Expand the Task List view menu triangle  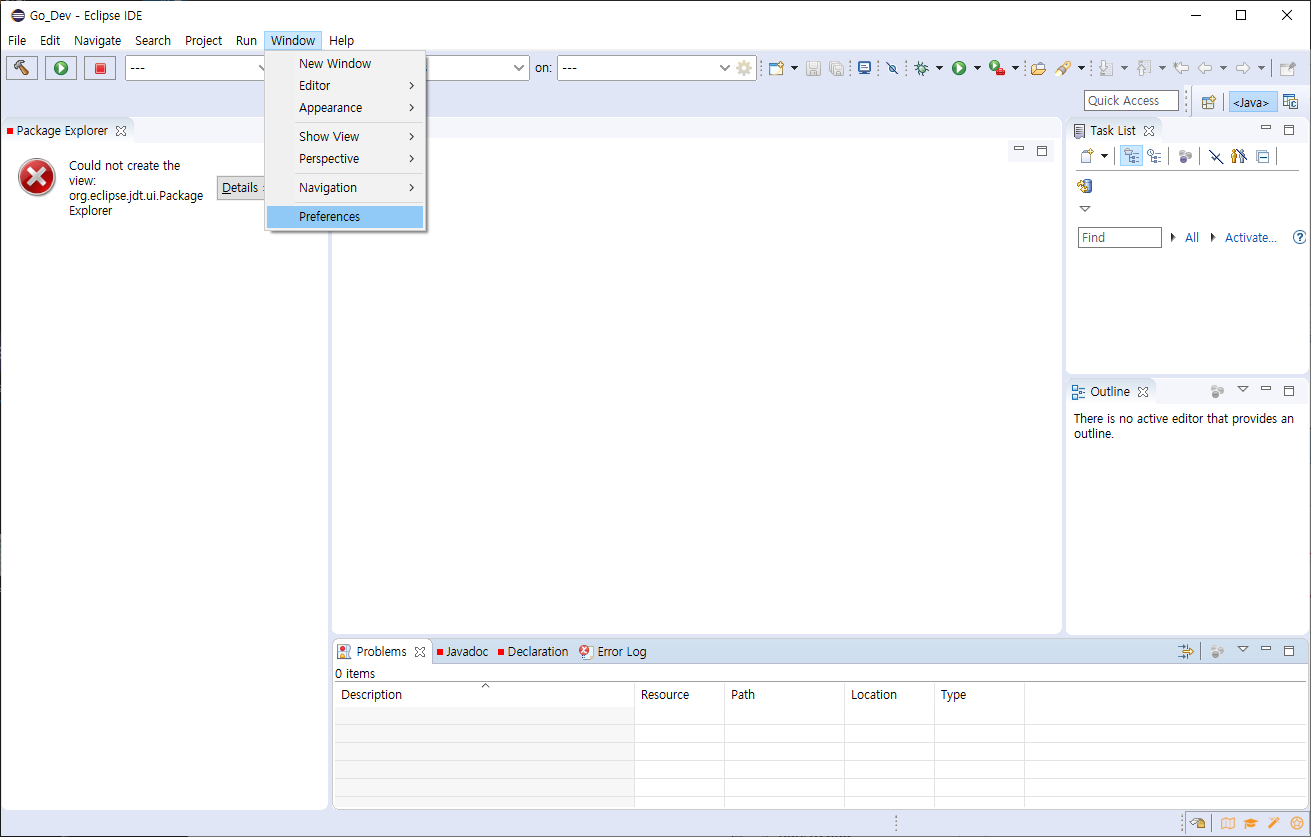[x=1085, y=209]
